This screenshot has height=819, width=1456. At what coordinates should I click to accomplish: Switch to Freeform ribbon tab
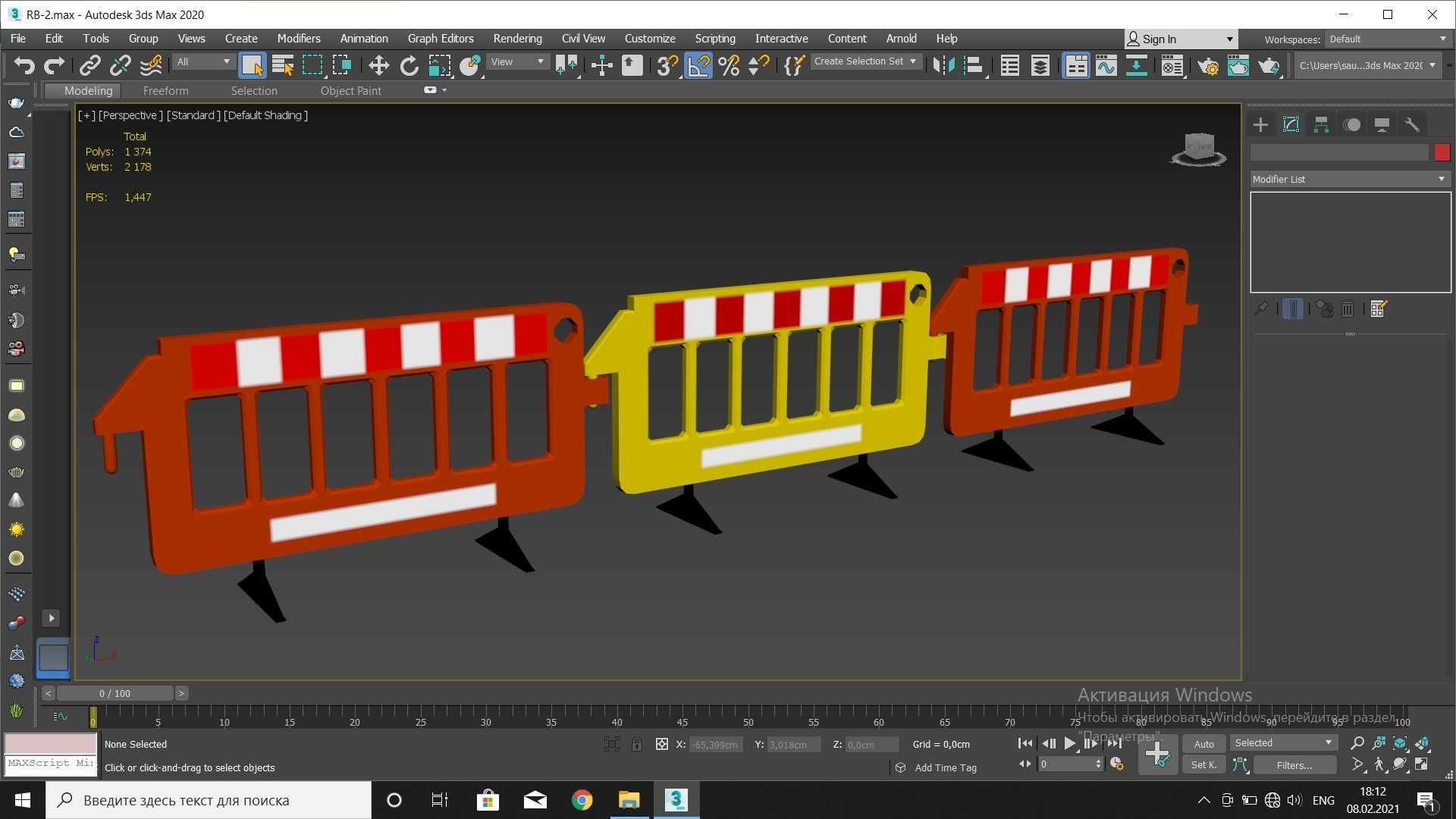(x=165, y=90)
